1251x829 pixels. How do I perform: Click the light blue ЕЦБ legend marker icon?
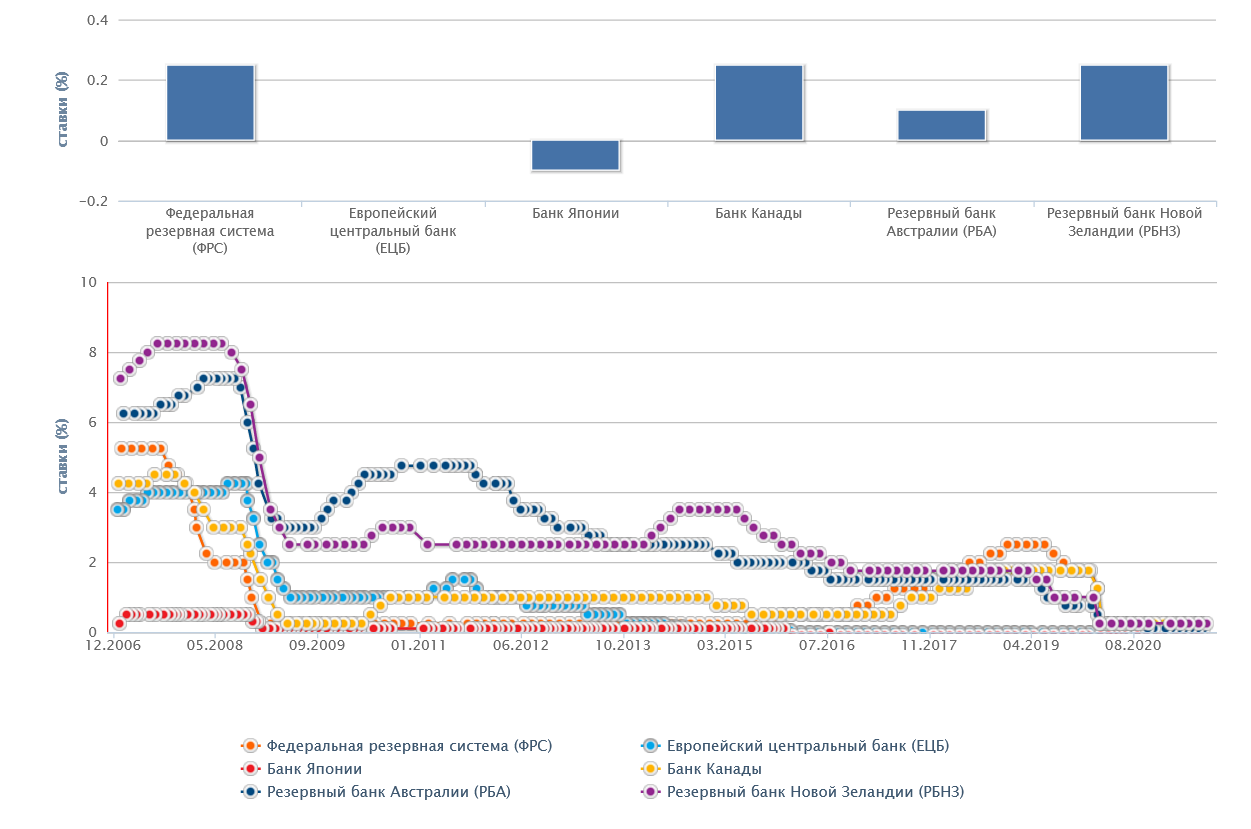651,746
